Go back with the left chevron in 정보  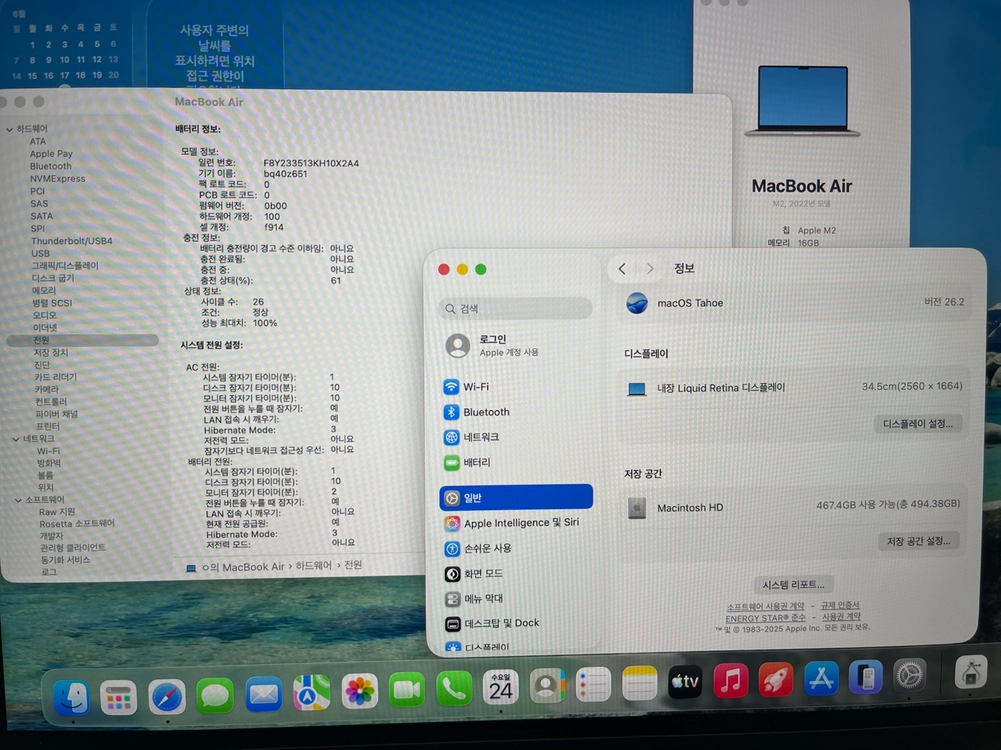tap(622, 269)
